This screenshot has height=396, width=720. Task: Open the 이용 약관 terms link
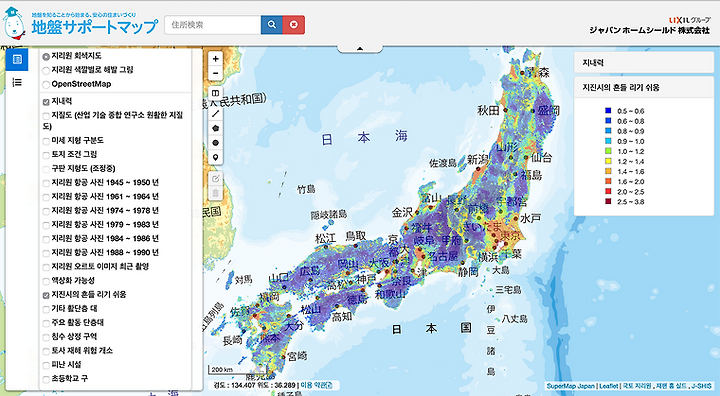point(316,385)
